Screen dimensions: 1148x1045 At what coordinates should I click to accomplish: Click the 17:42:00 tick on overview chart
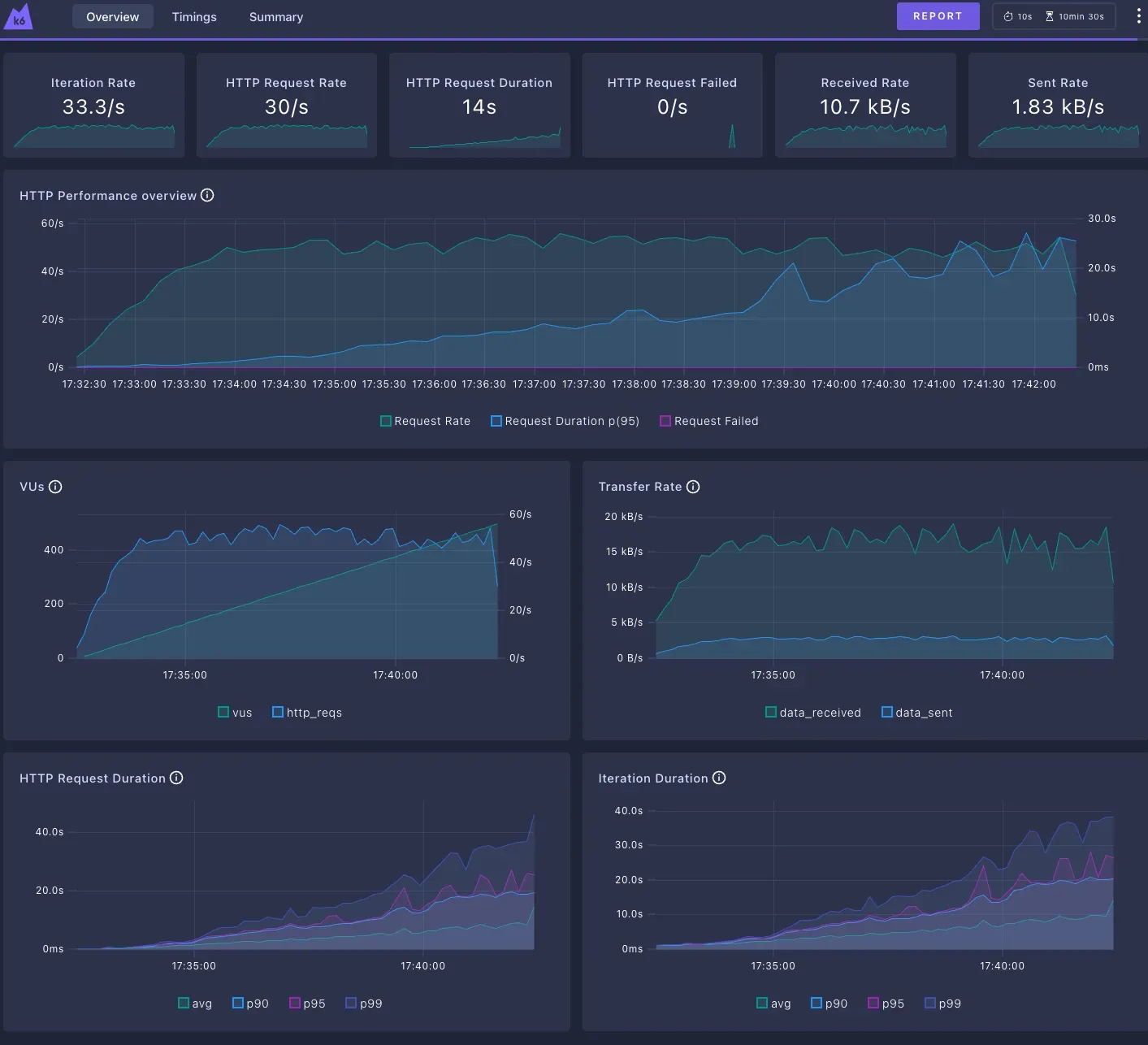tap(1033, 384)
